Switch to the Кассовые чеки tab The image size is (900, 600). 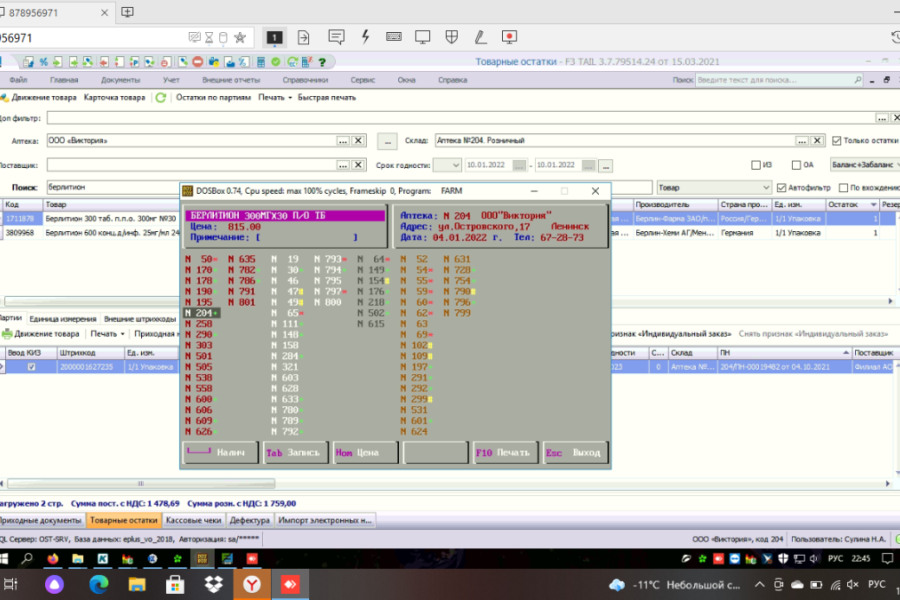click(193, 521)
